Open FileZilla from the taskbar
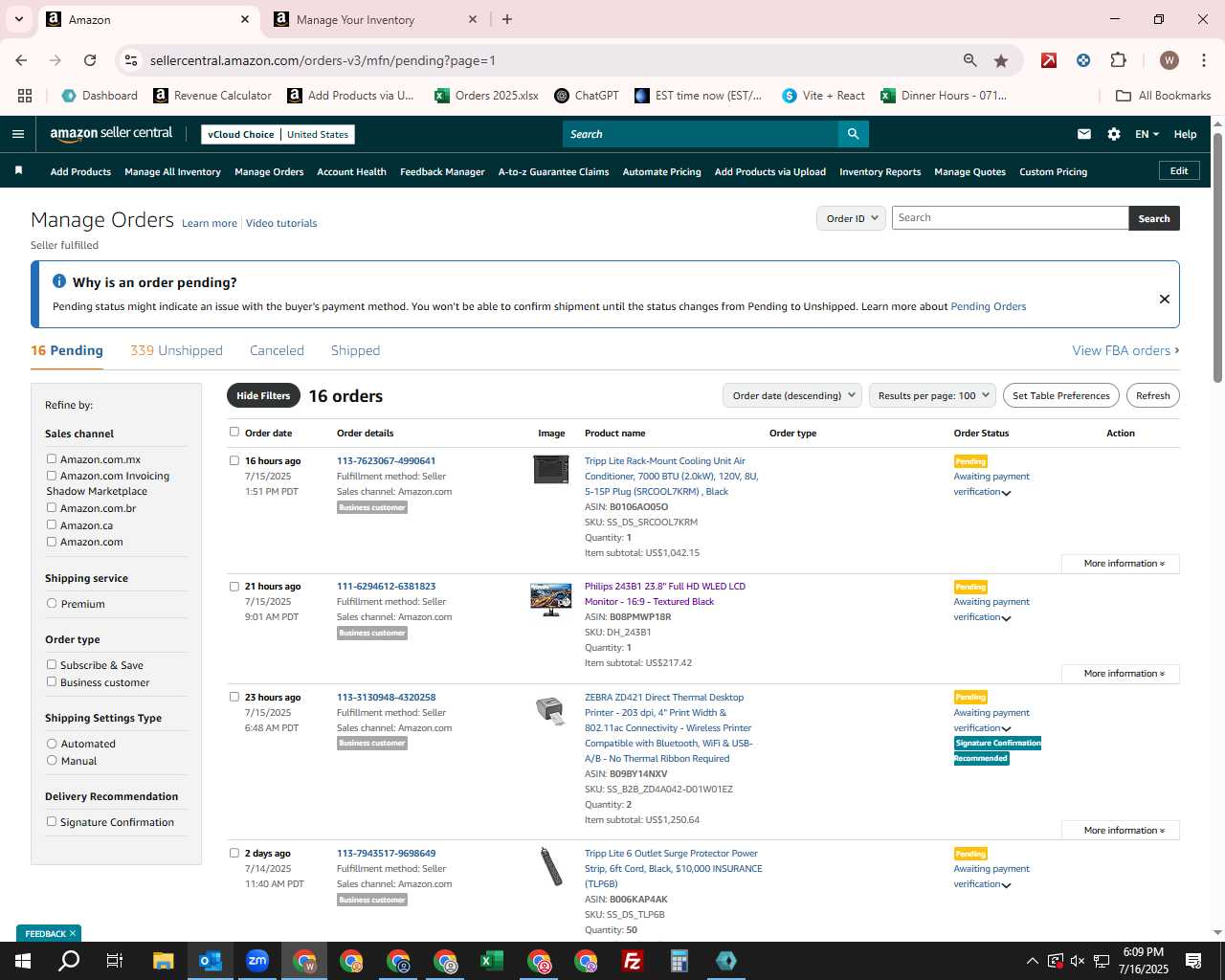This screenshot has height=980, width=1225. 633,961
